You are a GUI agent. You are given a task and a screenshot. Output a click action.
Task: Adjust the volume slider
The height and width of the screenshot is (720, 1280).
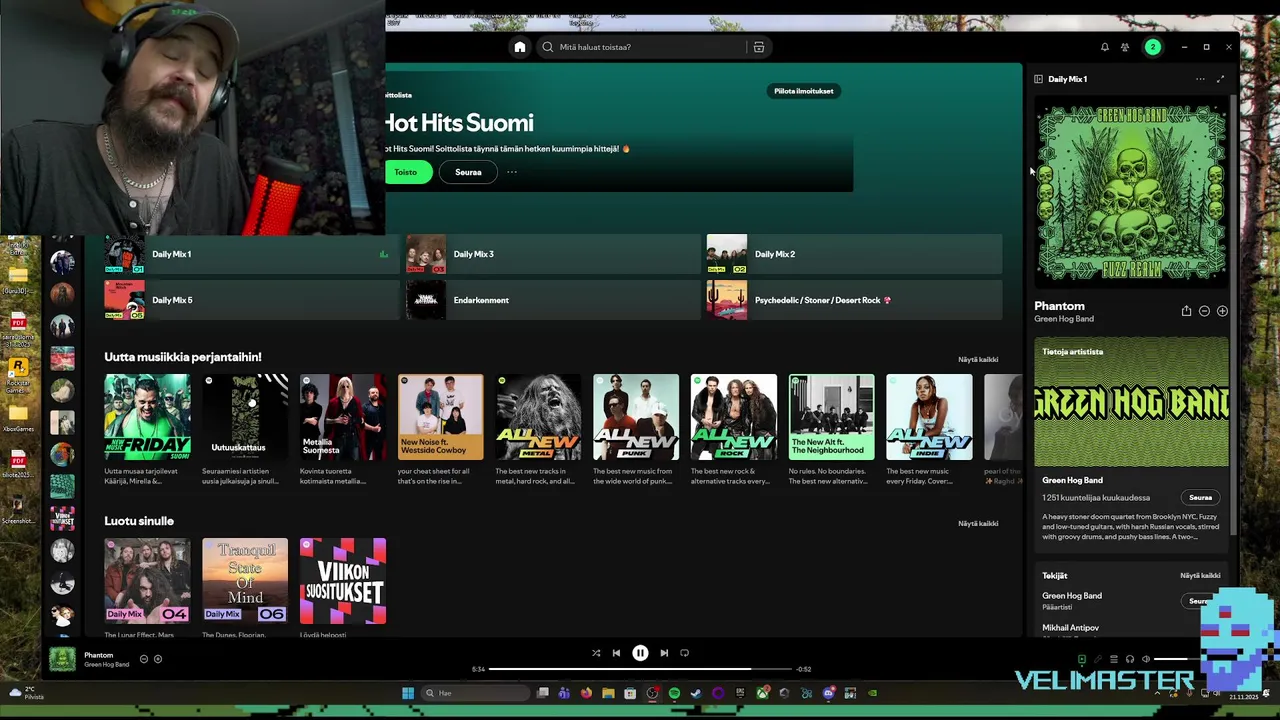tap(1178, 659)
